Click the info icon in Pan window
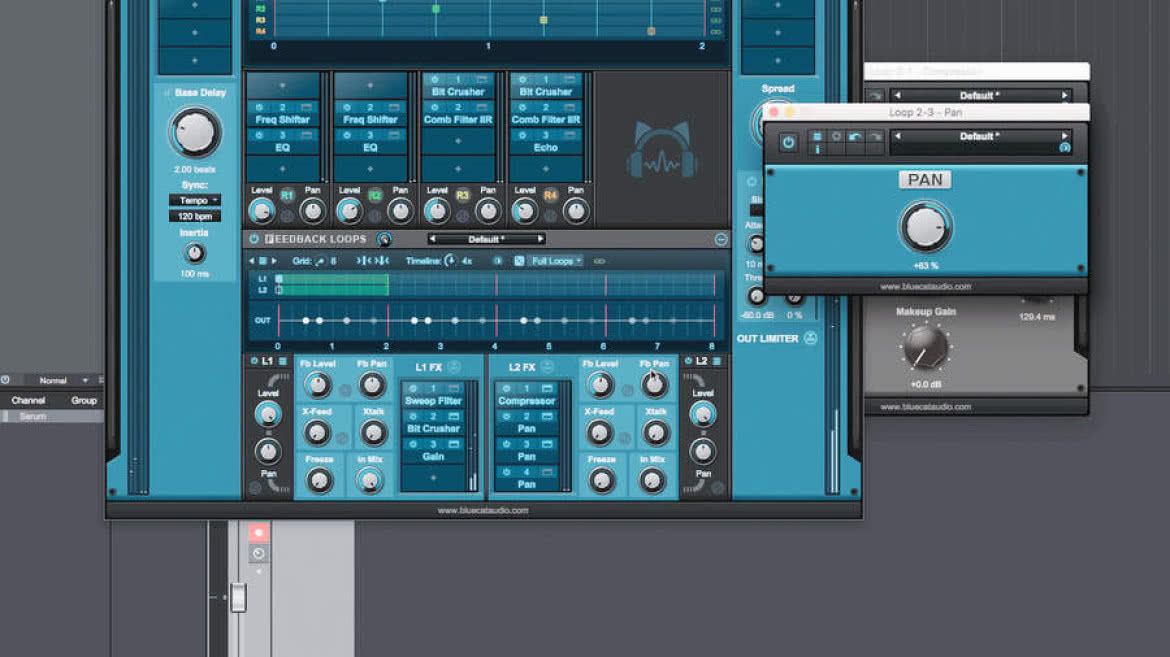1170x657 pixels. (817, 149)
